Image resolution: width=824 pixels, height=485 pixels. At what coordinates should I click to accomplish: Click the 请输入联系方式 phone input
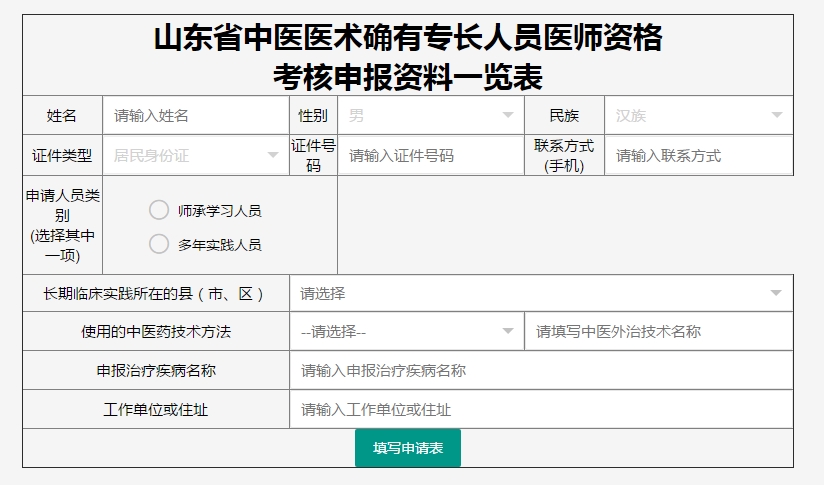pos(698,155)
